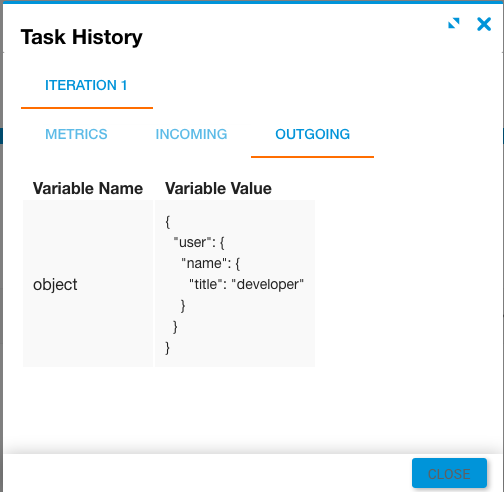Viewport: 504px width, 492px height.
Task: Expand the Task History dialog to fullscreen
Action: (x=454, y=23)
